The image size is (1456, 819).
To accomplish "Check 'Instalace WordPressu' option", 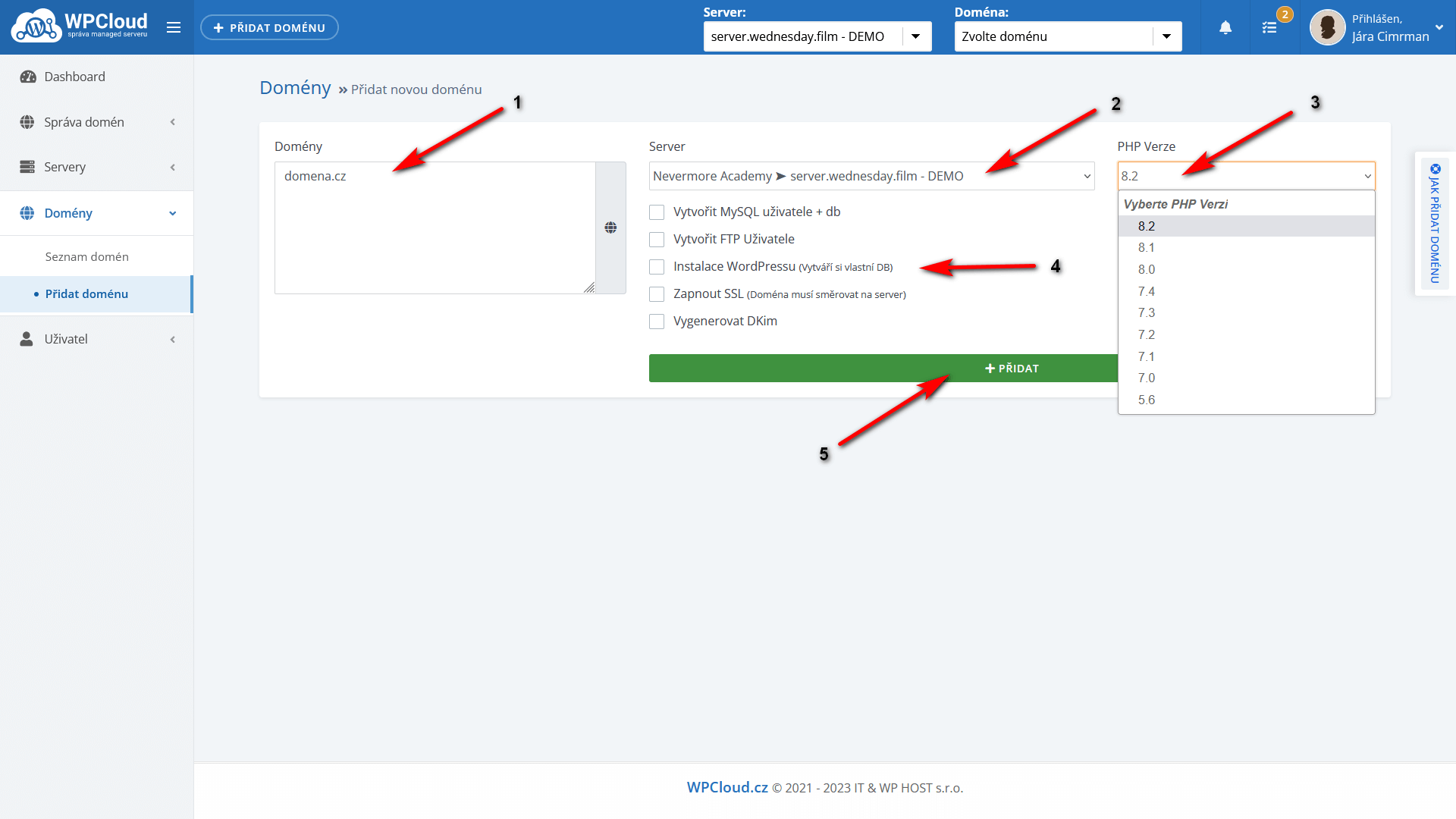I will (x=657, y=267).
